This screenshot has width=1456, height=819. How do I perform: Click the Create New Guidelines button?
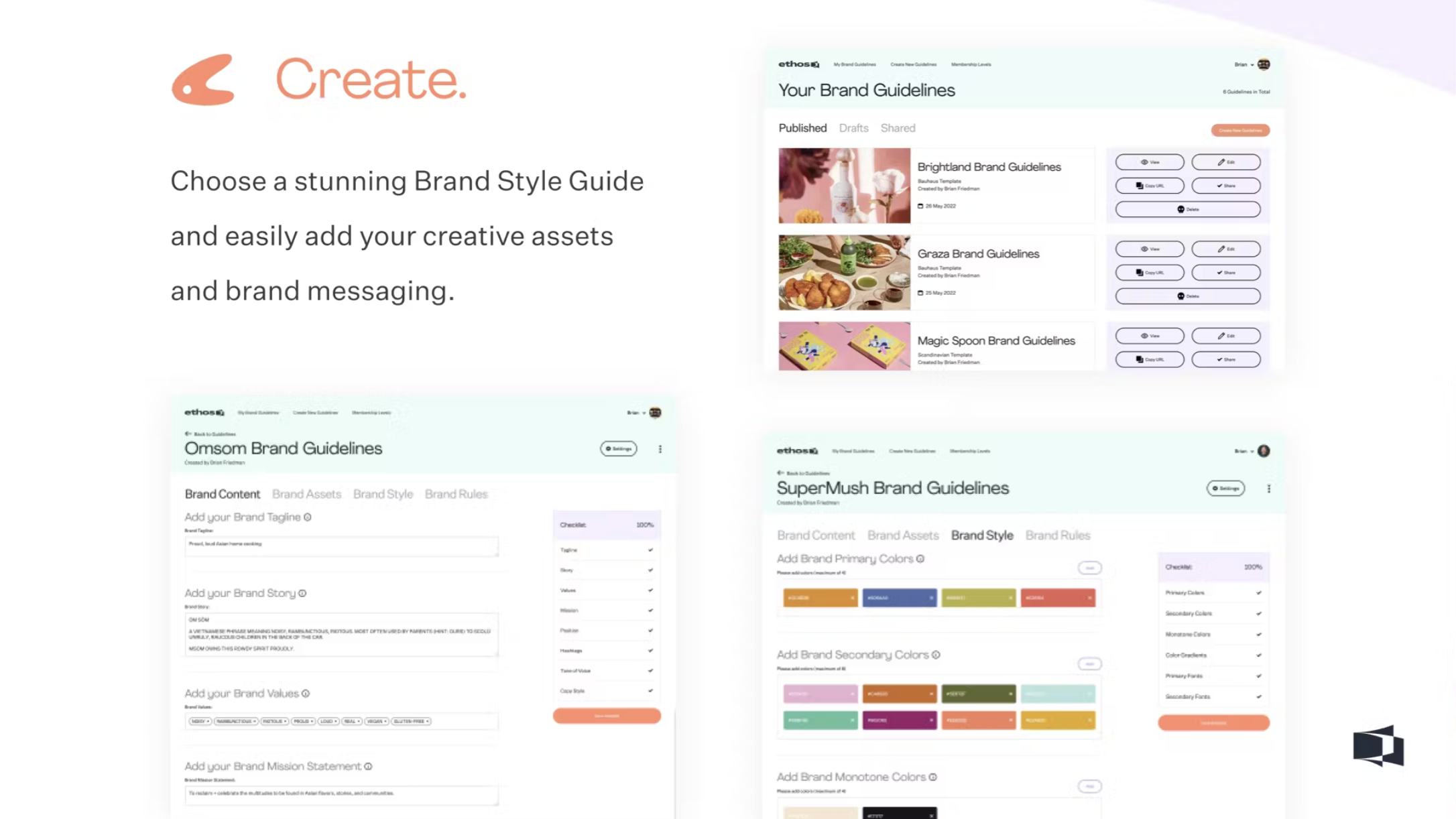[1239, 130]
